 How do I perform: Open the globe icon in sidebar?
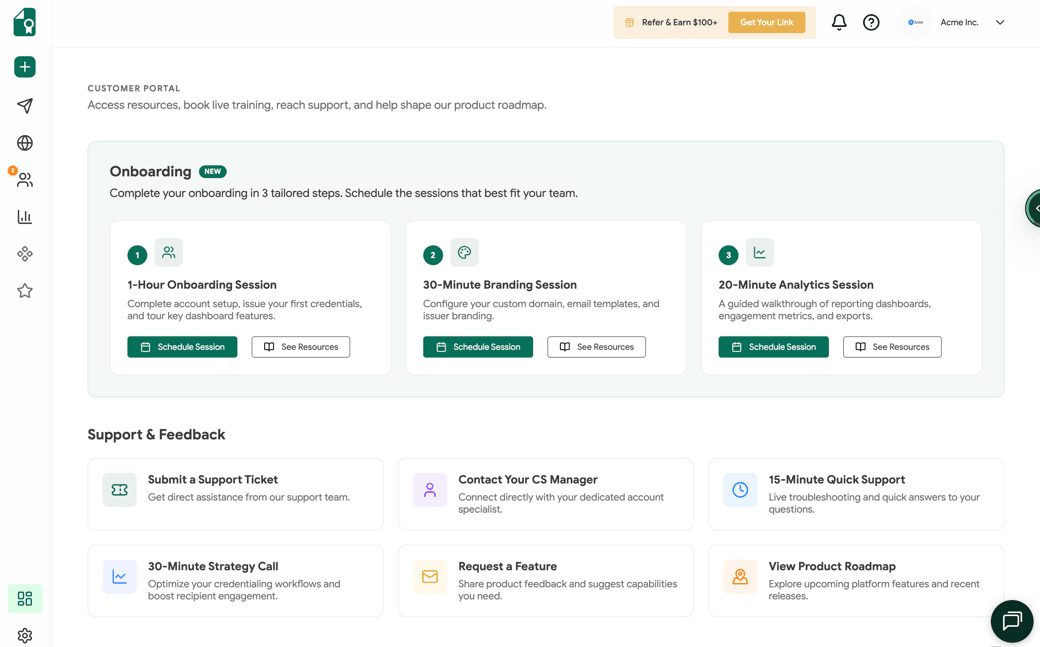point(25,143)
